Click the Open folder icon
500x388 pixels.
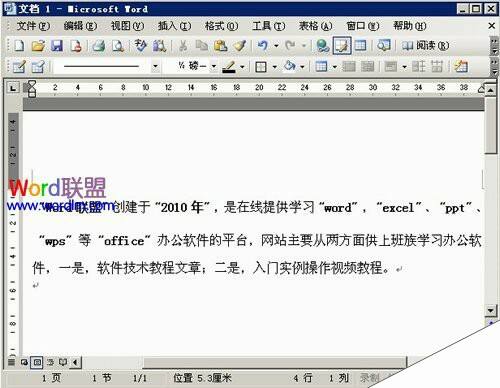tap(38, 46)
